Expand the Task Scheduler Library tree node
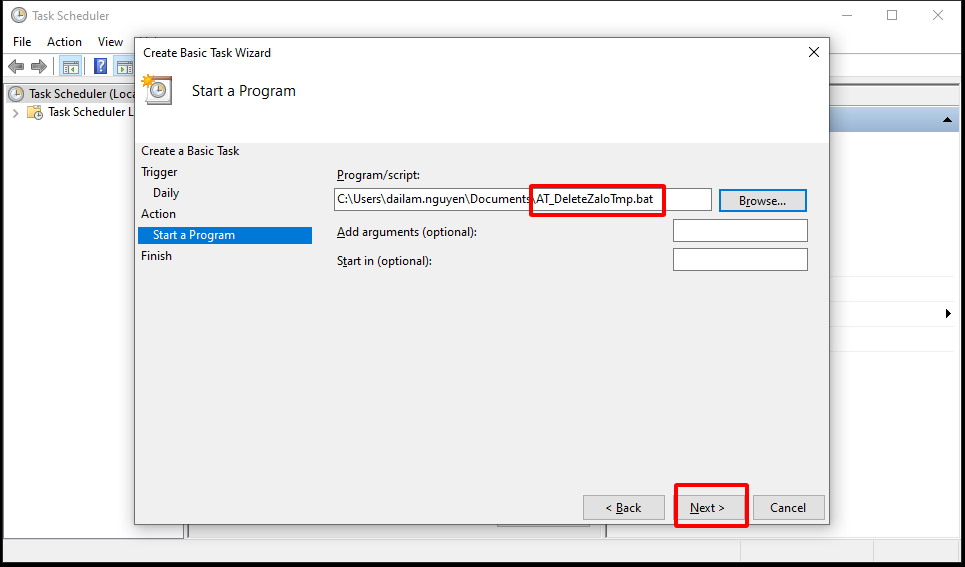Viewport: 965px width, 567px height. click(15, 113)
